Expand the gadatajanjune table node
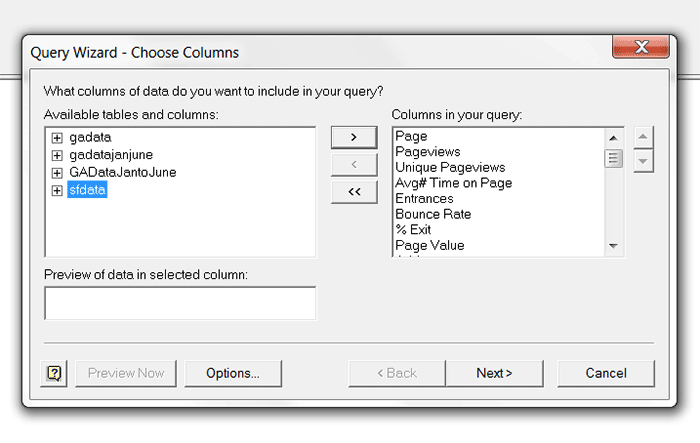Image resolution: width=700 pixels, height=443 pixels. click(x=57, y=155)
